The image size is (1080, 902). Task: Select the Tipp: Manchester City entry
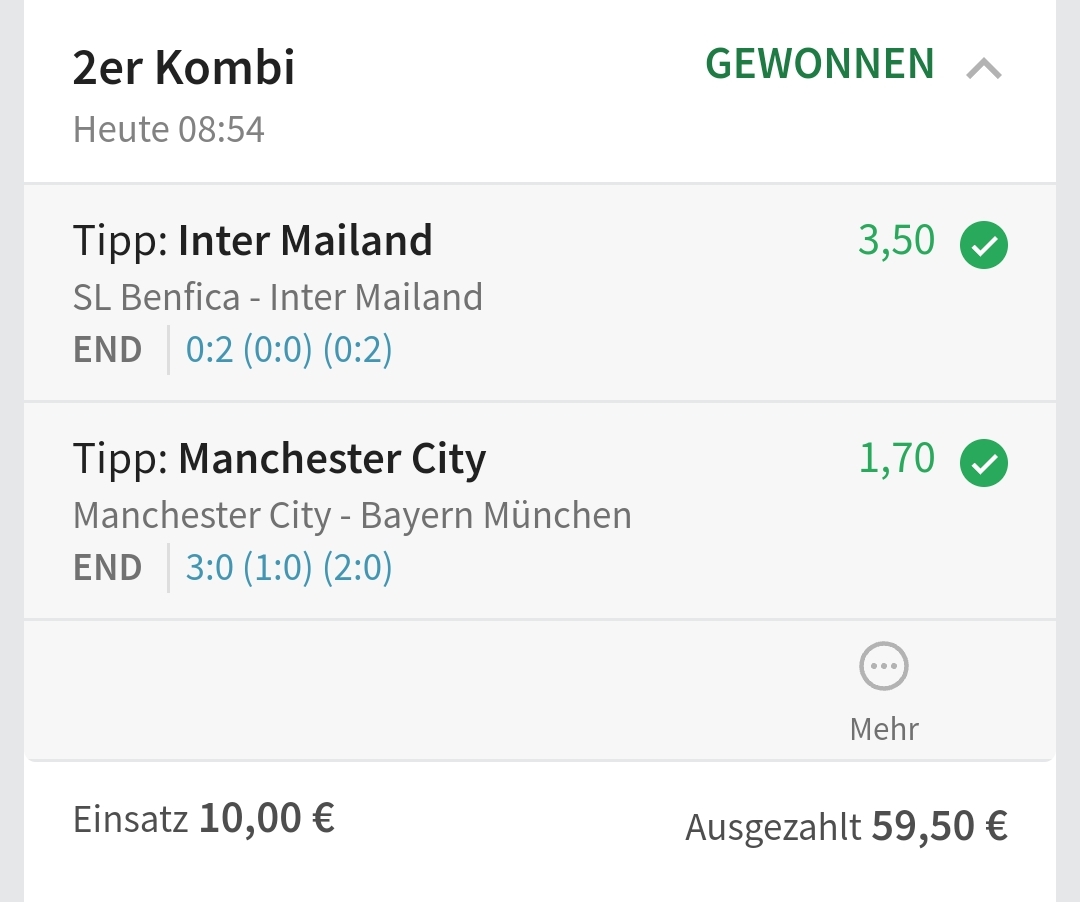pos(280,459)
